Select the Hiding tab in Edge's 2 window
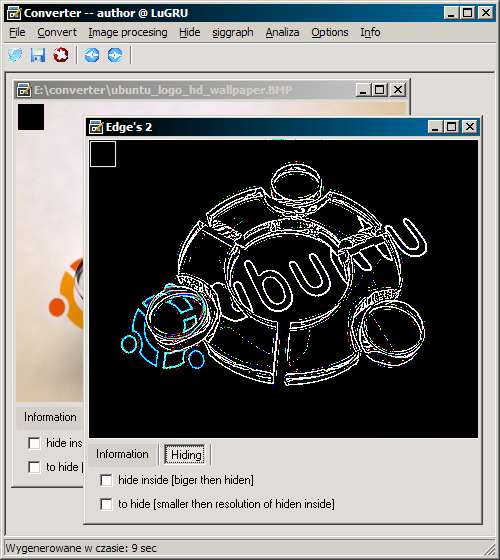 pyautogui.click(x=186, y=455)
